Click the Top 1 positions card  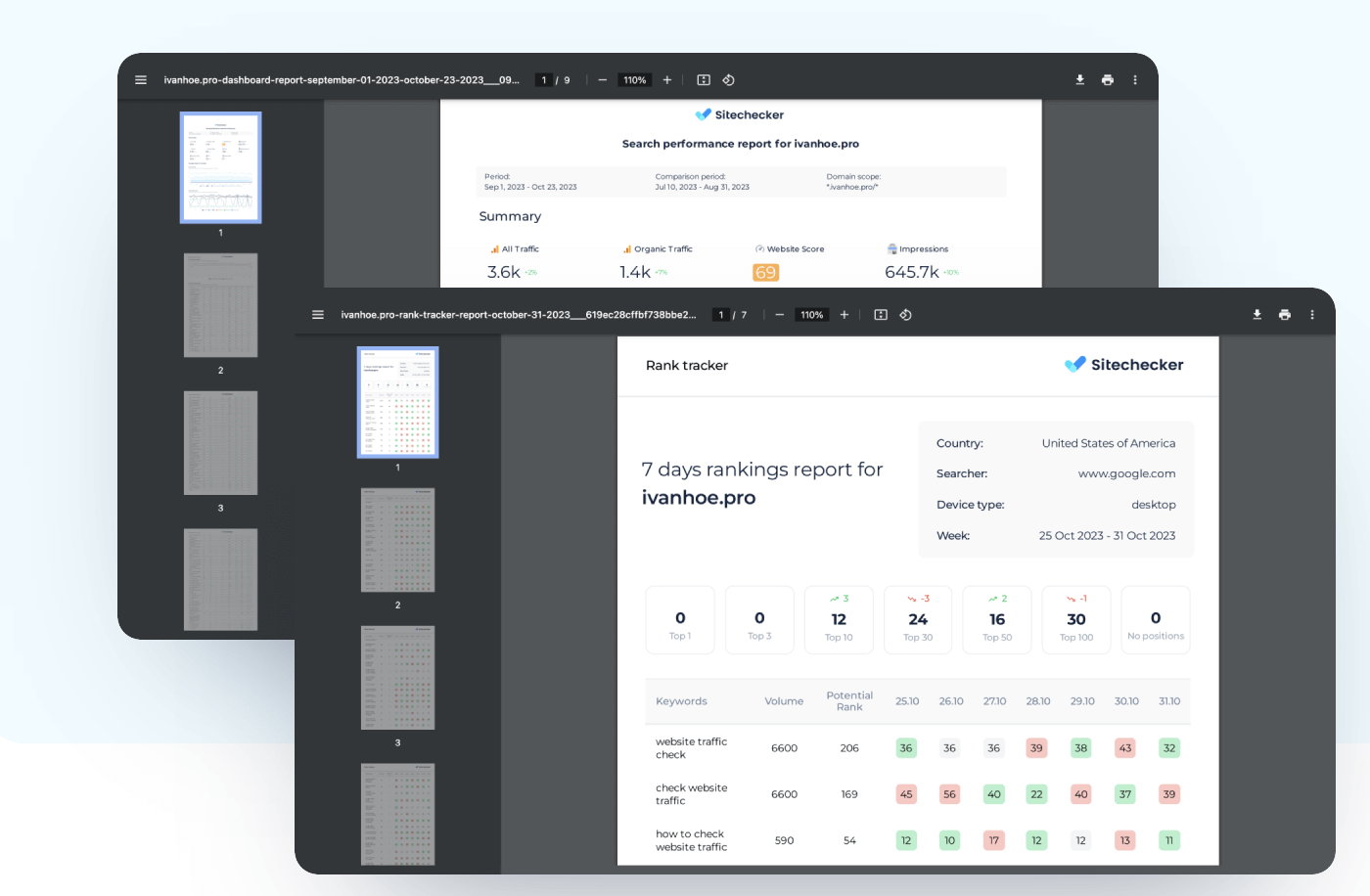click(680, 620)
